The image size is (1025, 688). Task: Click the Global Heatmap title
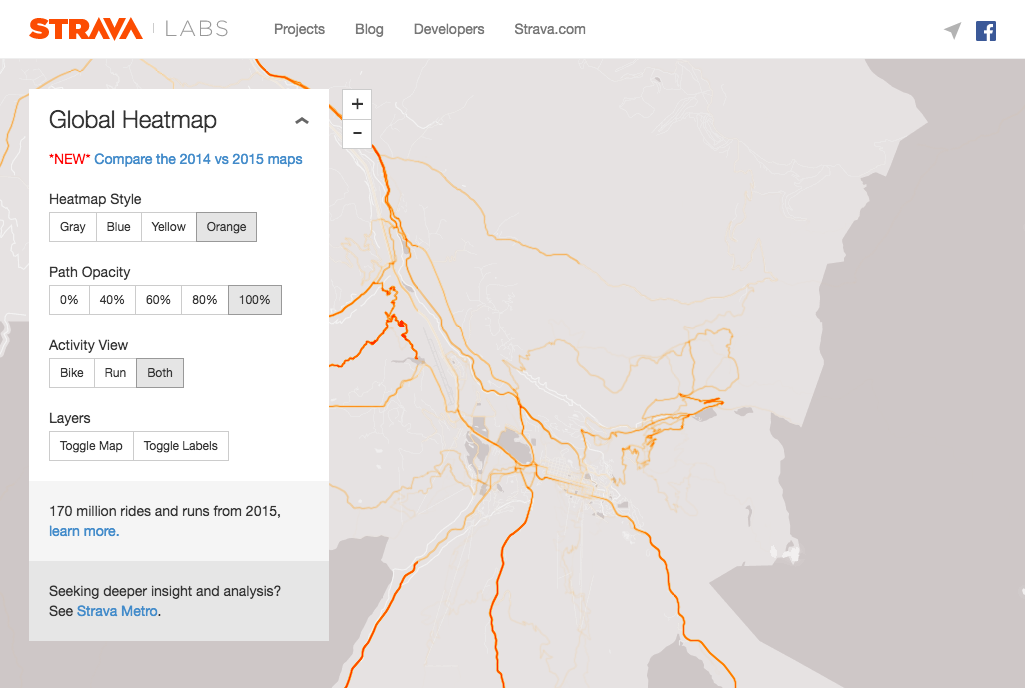point(133,120)
